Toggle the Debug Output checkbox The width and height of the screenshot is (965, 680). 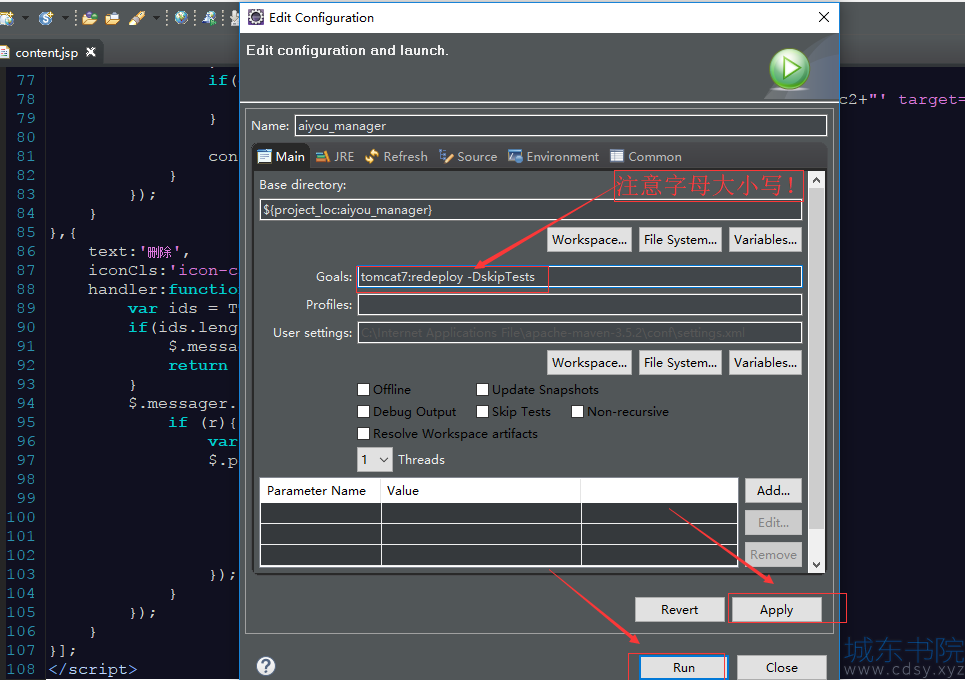tap(364, 412)
